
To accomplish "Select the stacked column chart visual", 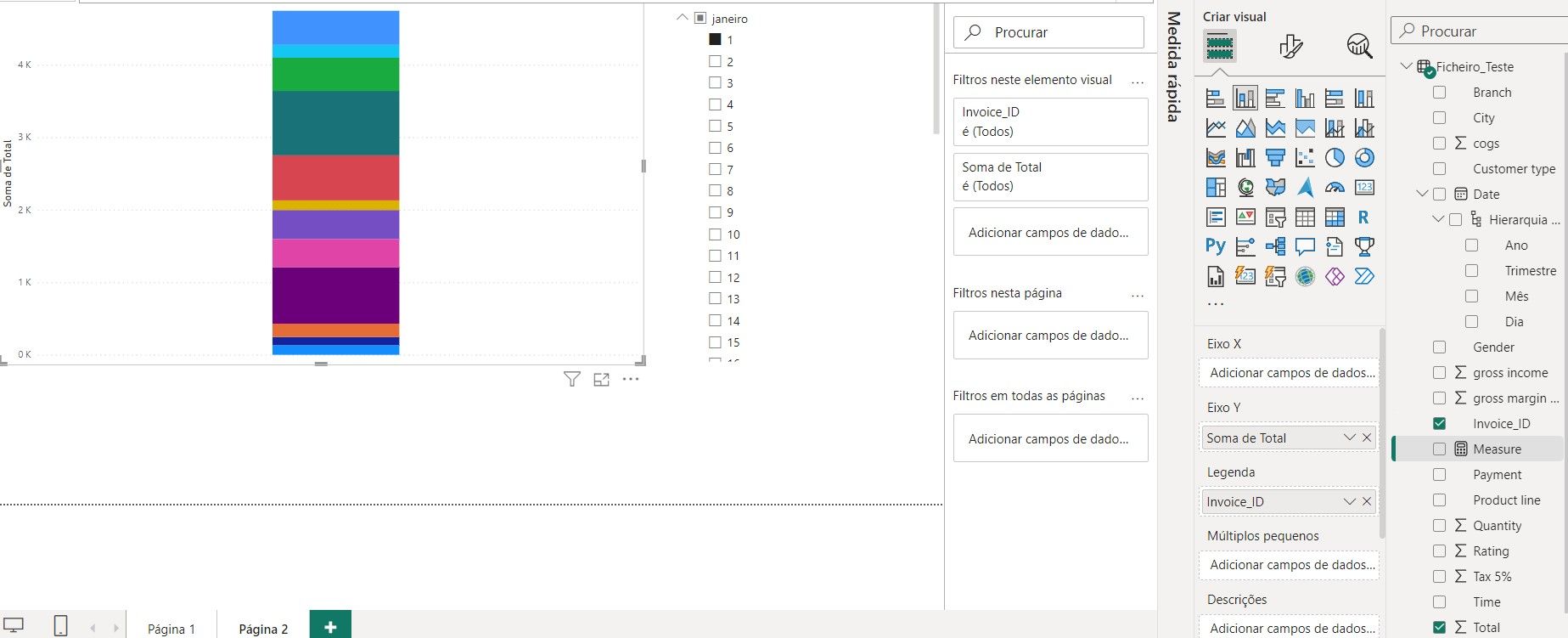I will [x=1245, y=99].
